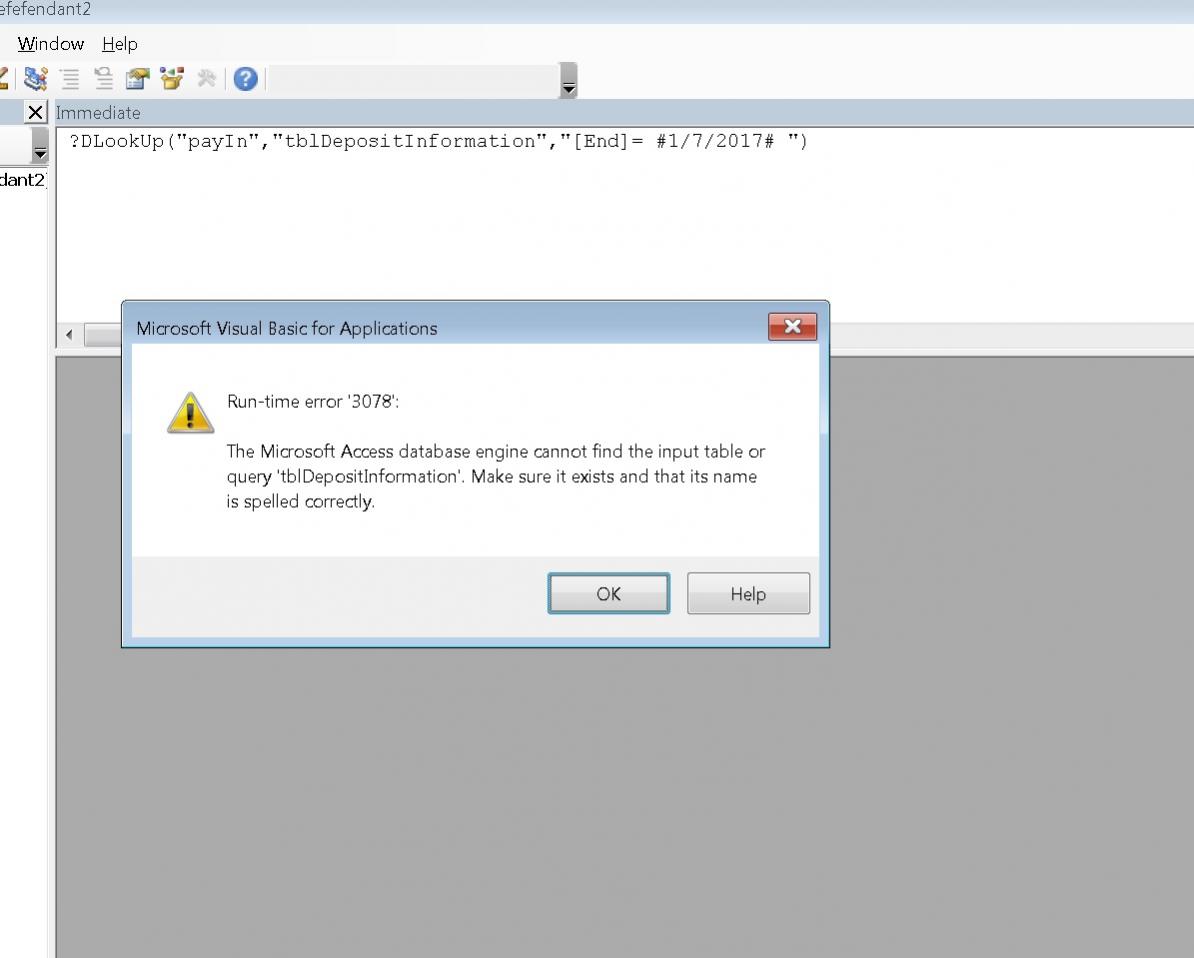Click the Help button in error dialog
This screenshot has height=958, width=1194.
[748, 593]
